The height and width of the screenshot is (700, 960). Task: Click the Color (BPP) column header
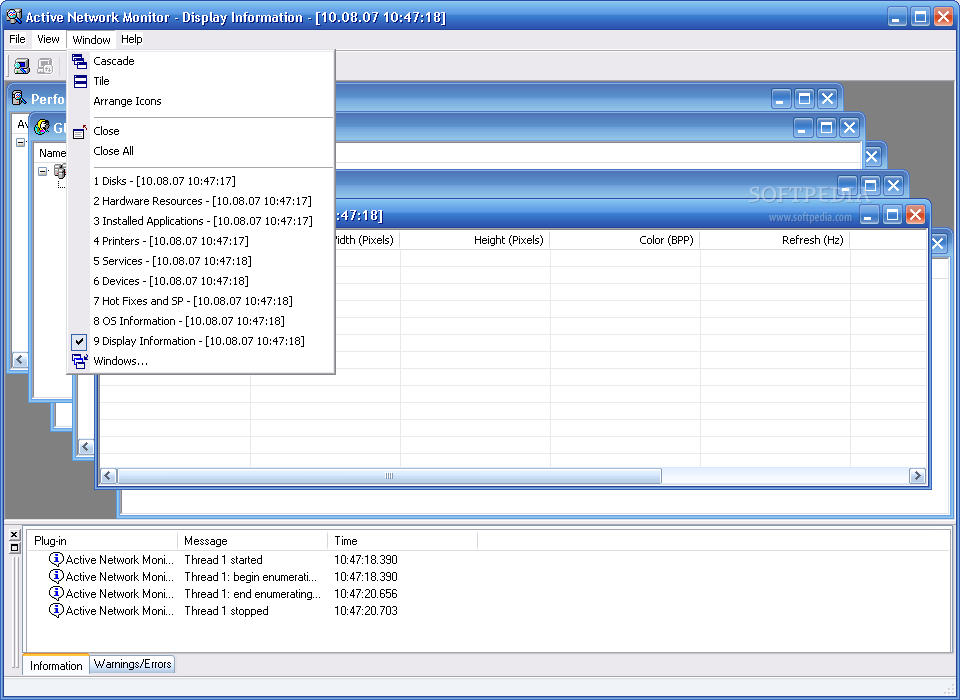click(625, 240)
